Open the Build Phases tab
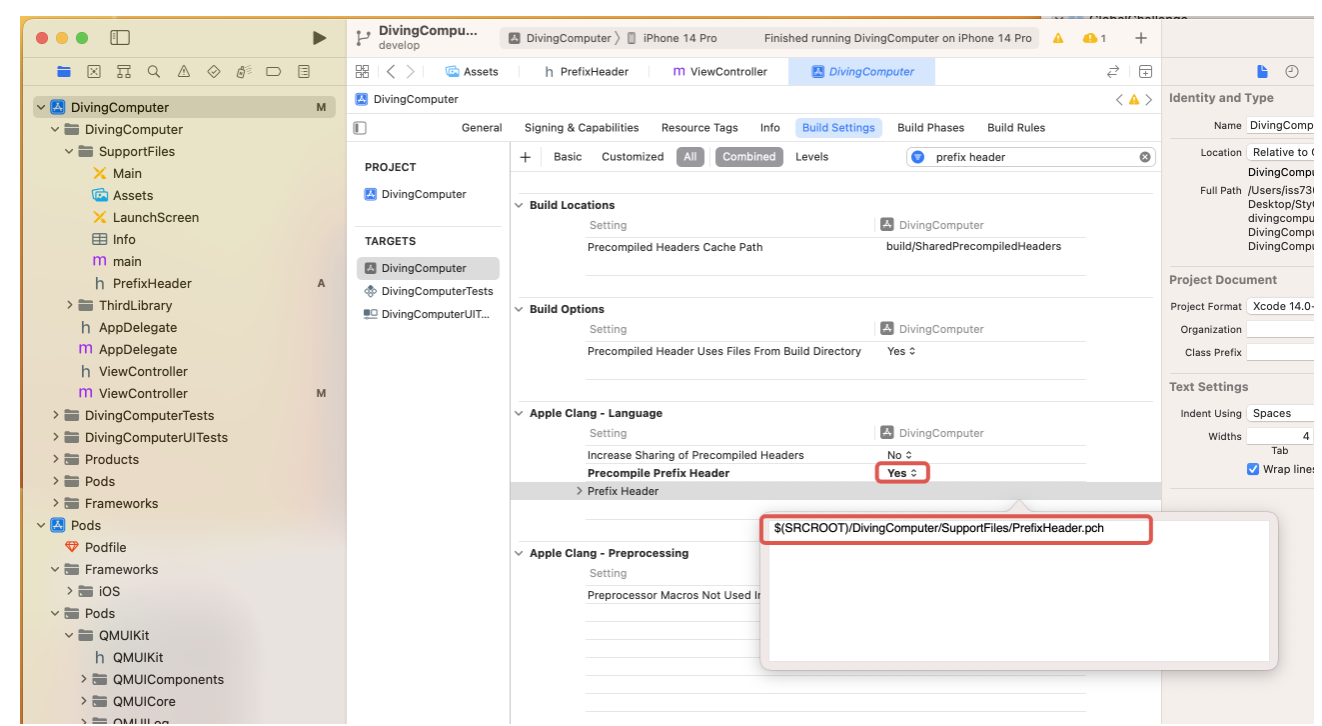Image resolution: width=1322 pixels, height=726 pixels. 931,128
